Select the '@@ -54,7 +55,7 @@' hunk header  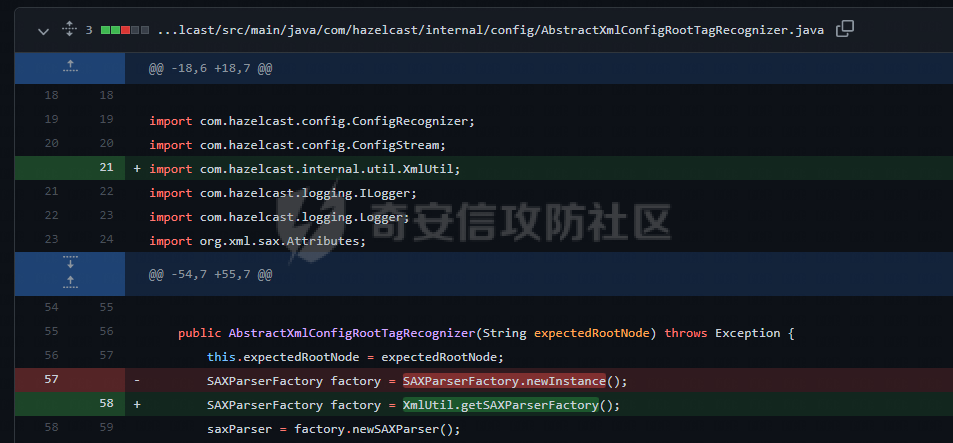210,275
